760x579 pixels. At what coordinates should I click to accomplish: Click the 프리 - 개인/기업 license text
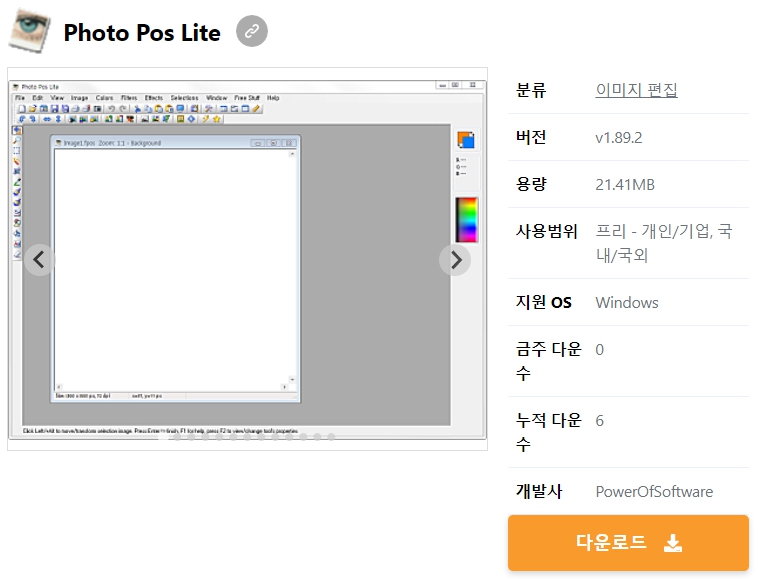click(664, 243)
